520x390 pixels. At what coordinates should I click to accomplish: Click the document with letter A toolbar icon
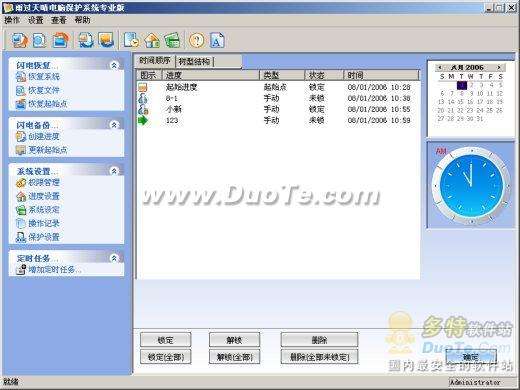coord(217,40)
